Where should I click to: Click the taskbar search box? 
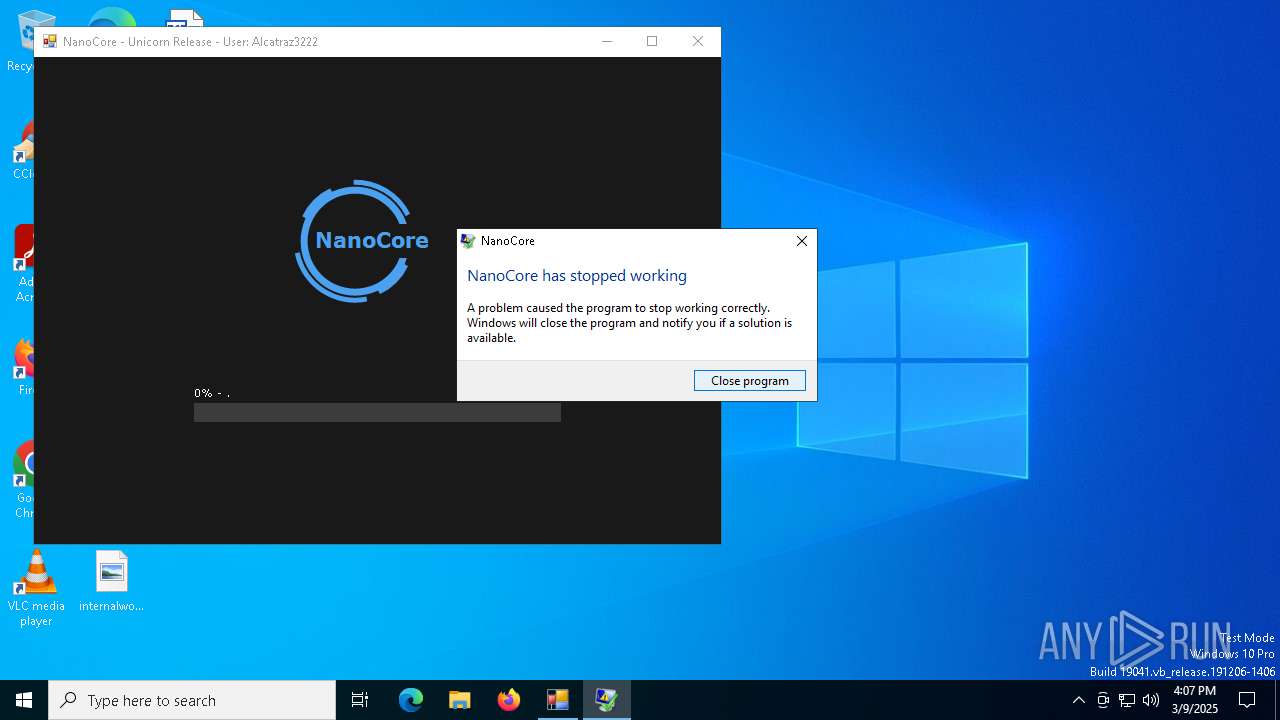(x=192, y=700)
